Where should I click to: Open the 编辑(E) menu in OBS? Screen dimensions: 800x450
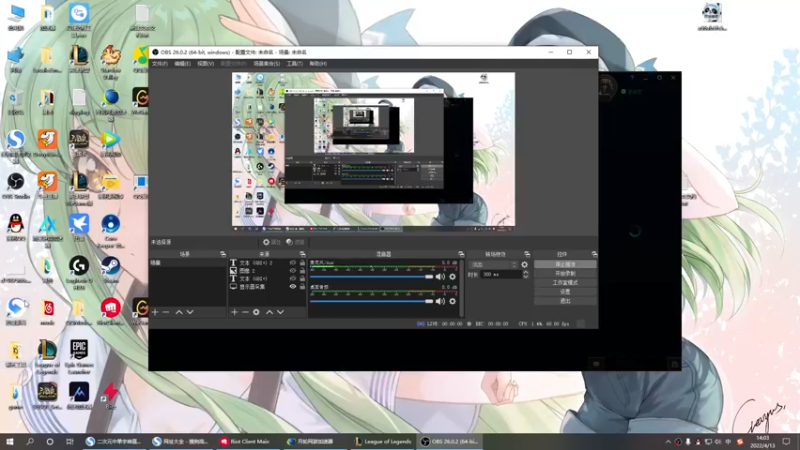tap(182, 64)
